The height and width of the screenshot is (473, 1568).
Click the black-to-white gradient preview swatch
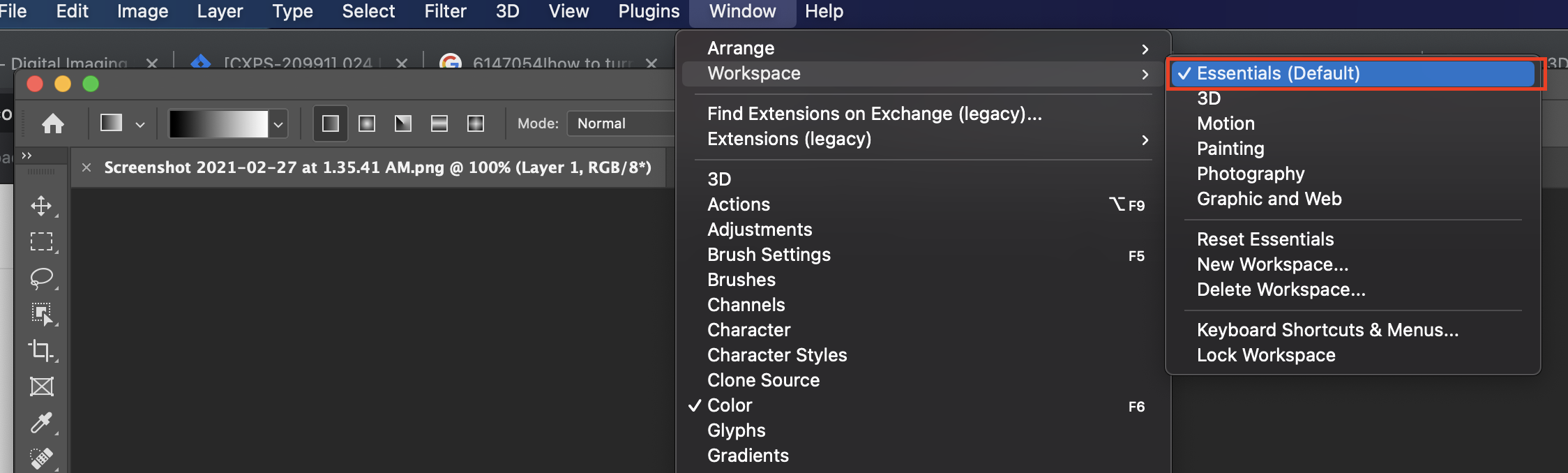click(218, 124)
